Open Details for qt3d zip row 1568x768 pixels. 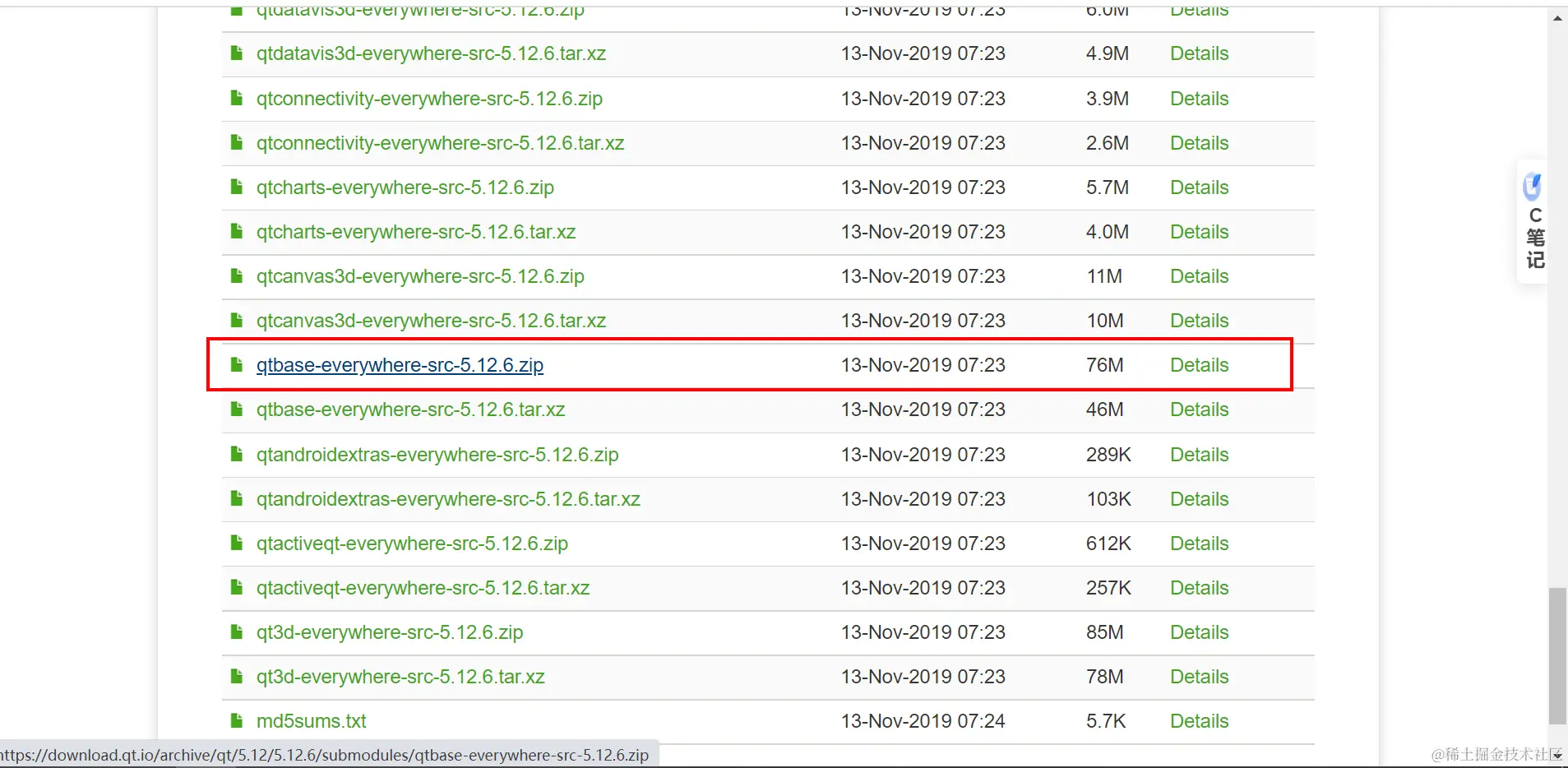tap(1199, 632)
